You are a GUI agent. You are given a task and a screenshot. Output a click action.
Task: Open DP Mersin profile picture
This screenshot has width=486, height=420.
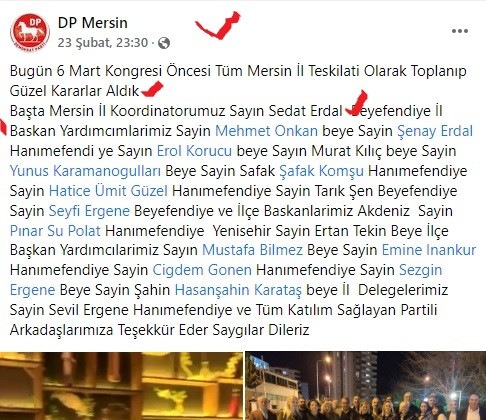tap(30, 33)
